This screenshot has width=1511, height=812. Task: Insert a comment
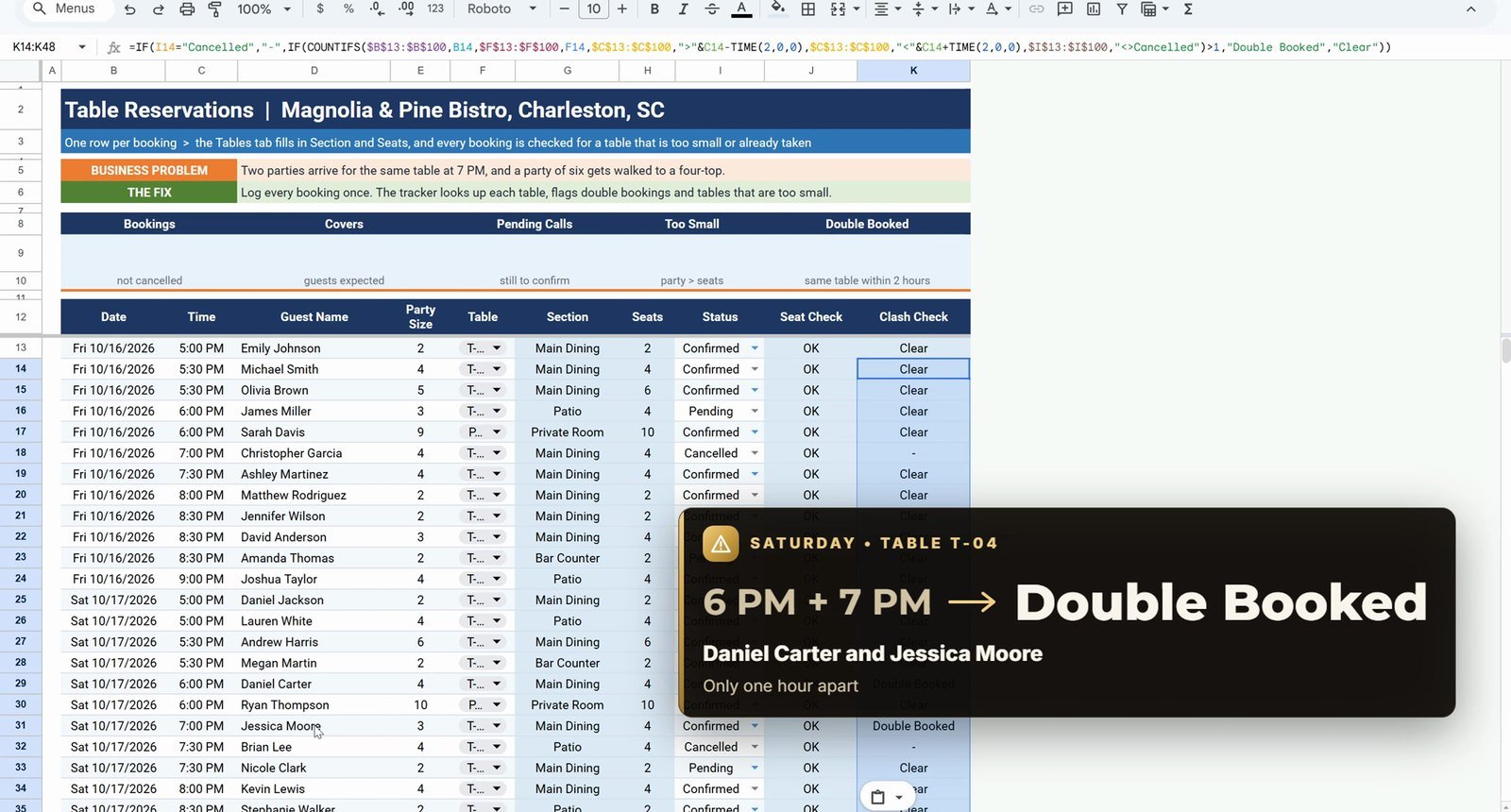pyautogui.click(x=1064, y=9)
